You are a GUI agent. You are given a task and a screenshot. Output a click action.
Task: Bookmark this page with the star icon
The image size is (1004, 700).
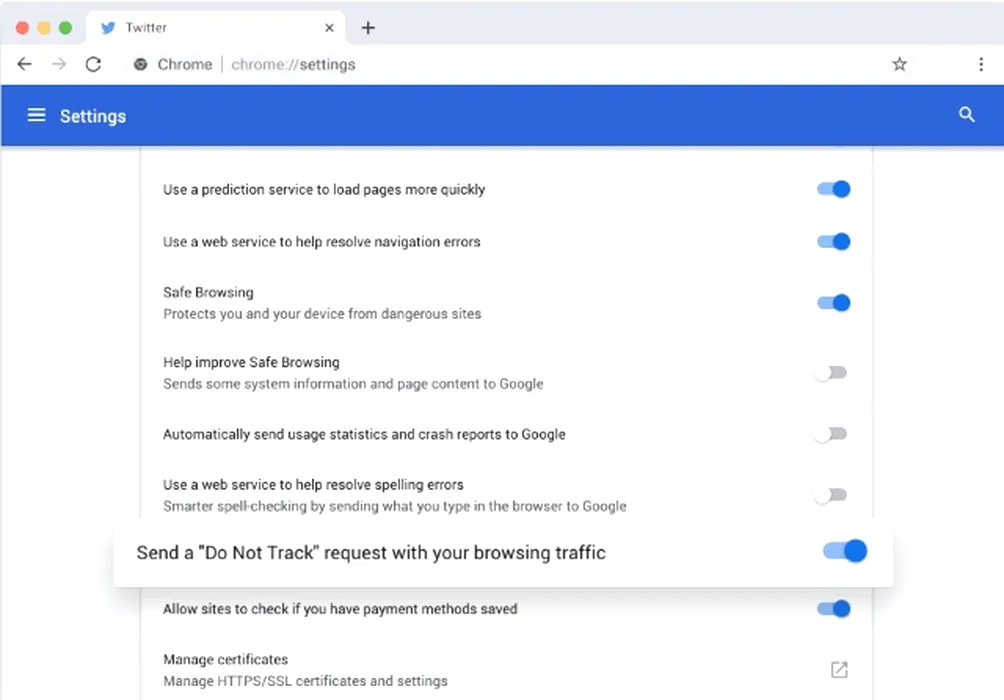[899, 64]
